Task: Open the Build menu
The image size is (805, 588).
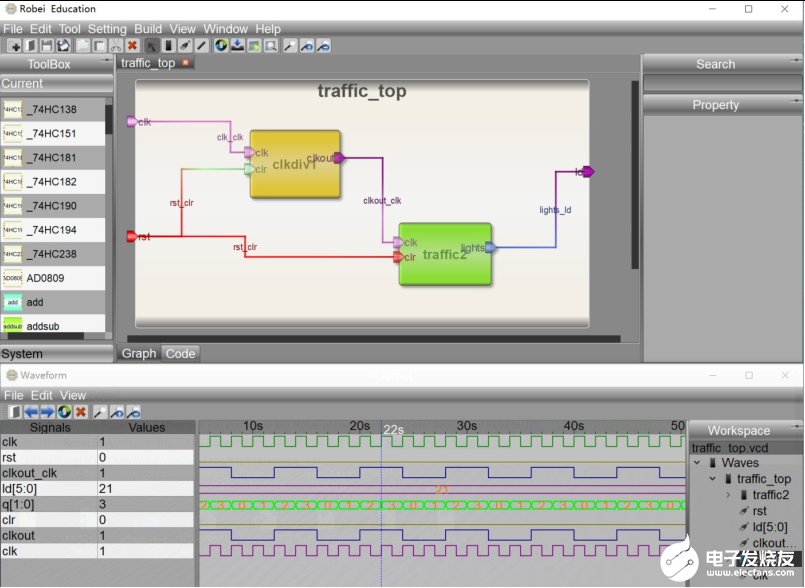Action: [148, 29]
